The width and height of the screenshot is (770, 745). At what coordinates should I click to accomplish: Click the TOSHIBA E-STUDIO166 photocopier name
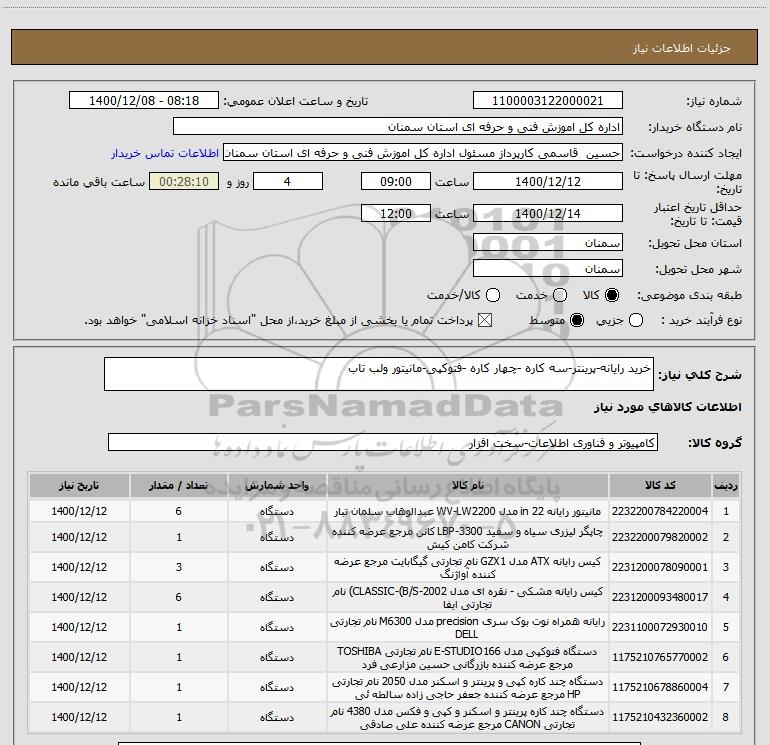coord(468,658)
